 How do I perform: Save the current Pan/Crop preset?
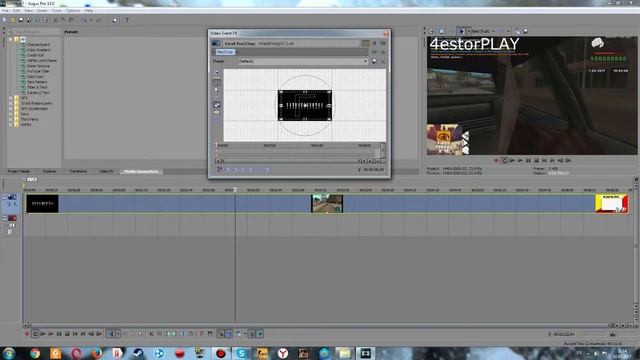point(374,61)
